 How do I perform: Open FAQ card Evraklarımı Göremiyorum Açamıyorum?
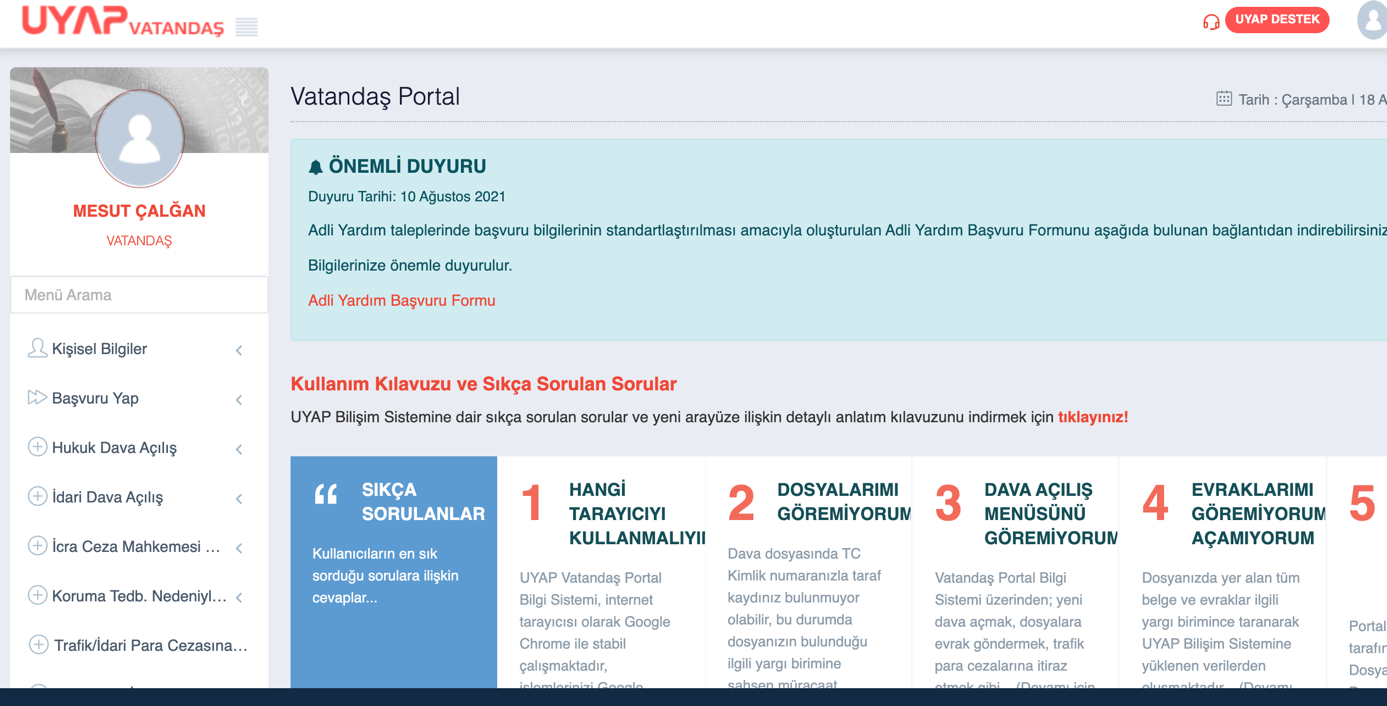(1223, 572)
